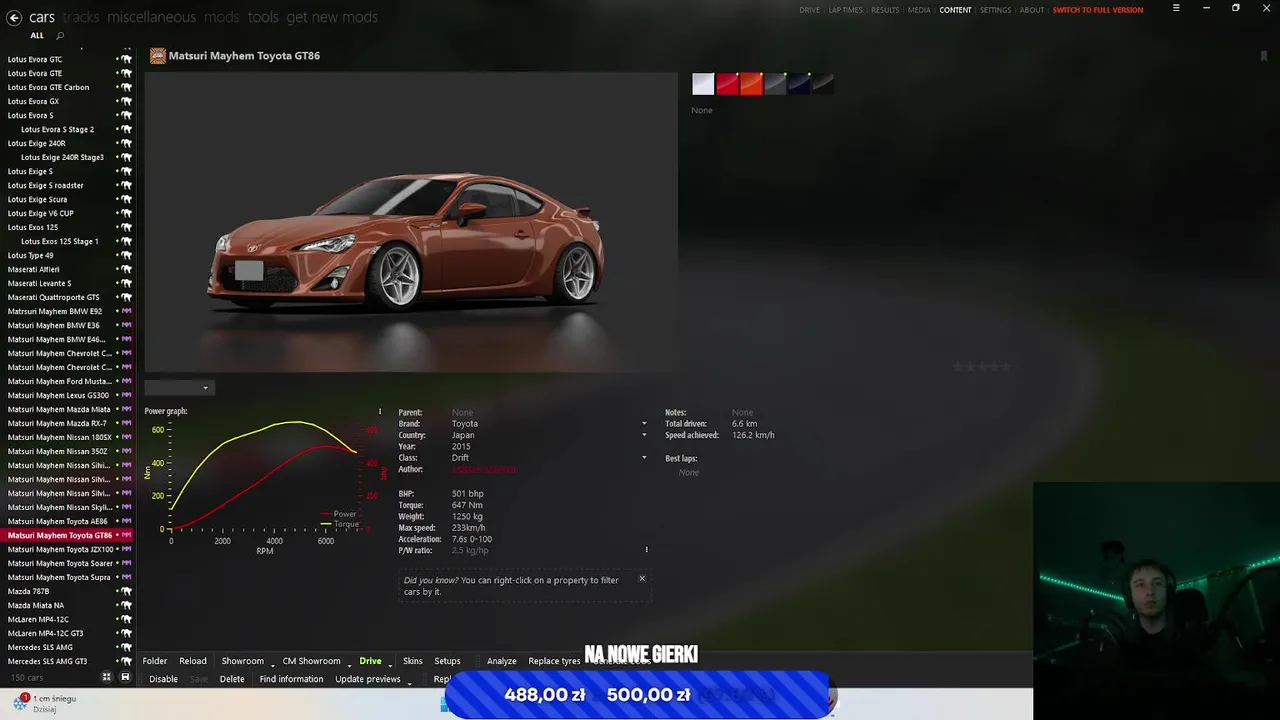Screen dimensions: 1280x720
Task: Open the SETTINGS top menu
Action: click(x=995, y=10)
